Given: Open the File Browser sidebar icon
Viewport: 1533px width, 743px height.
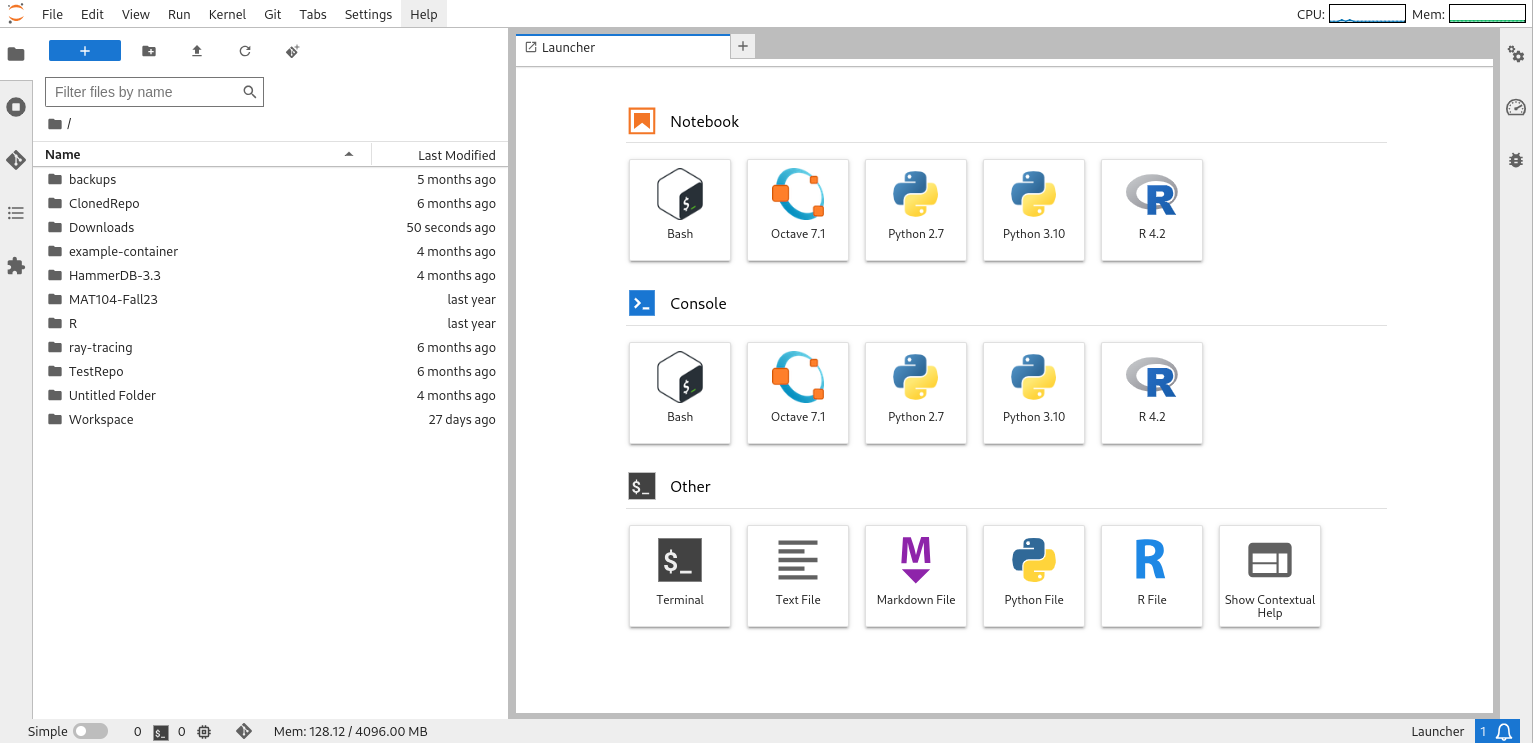Looking at the screenshot, I should coord(16,54).
